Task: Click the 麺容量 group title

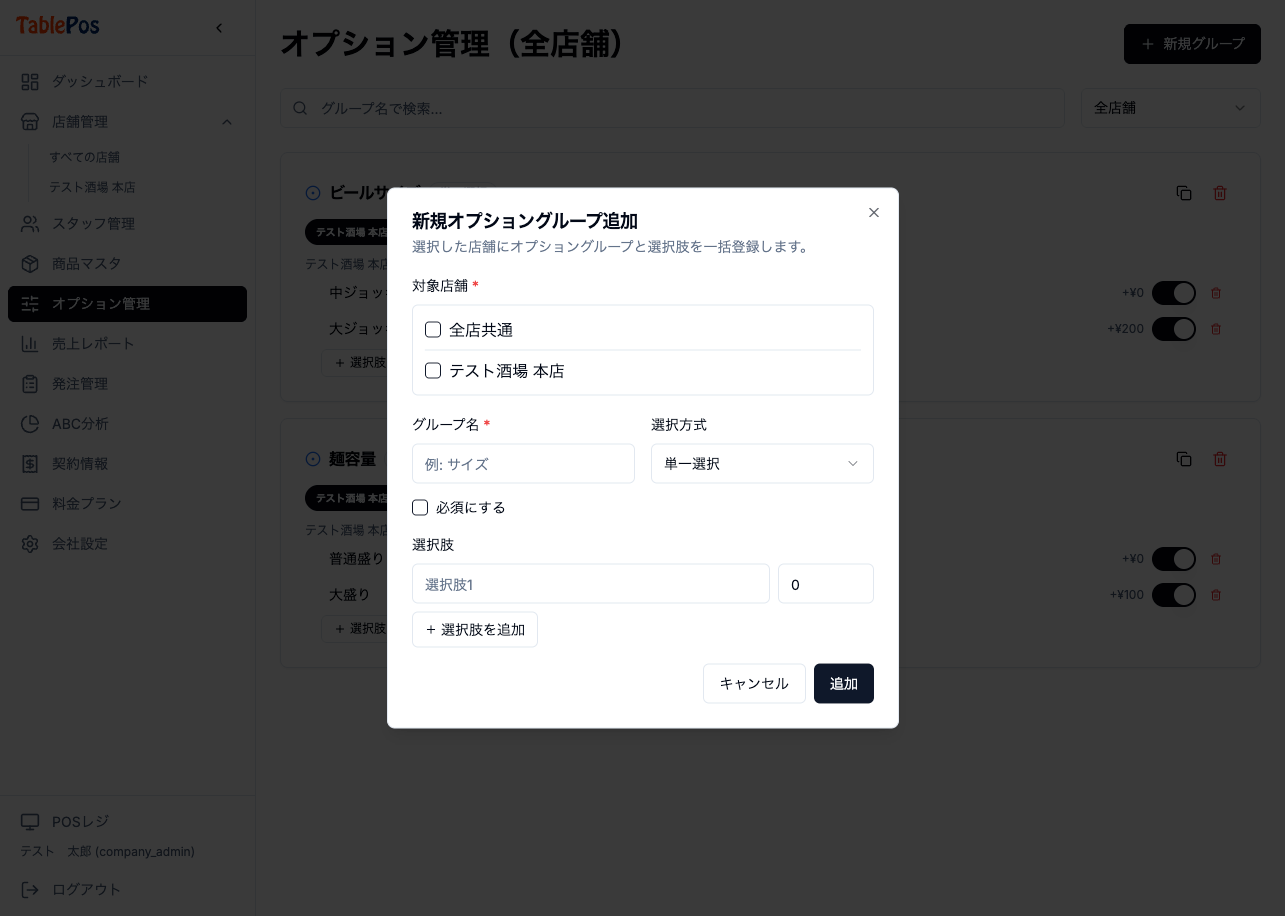Action: coord(352,459)
